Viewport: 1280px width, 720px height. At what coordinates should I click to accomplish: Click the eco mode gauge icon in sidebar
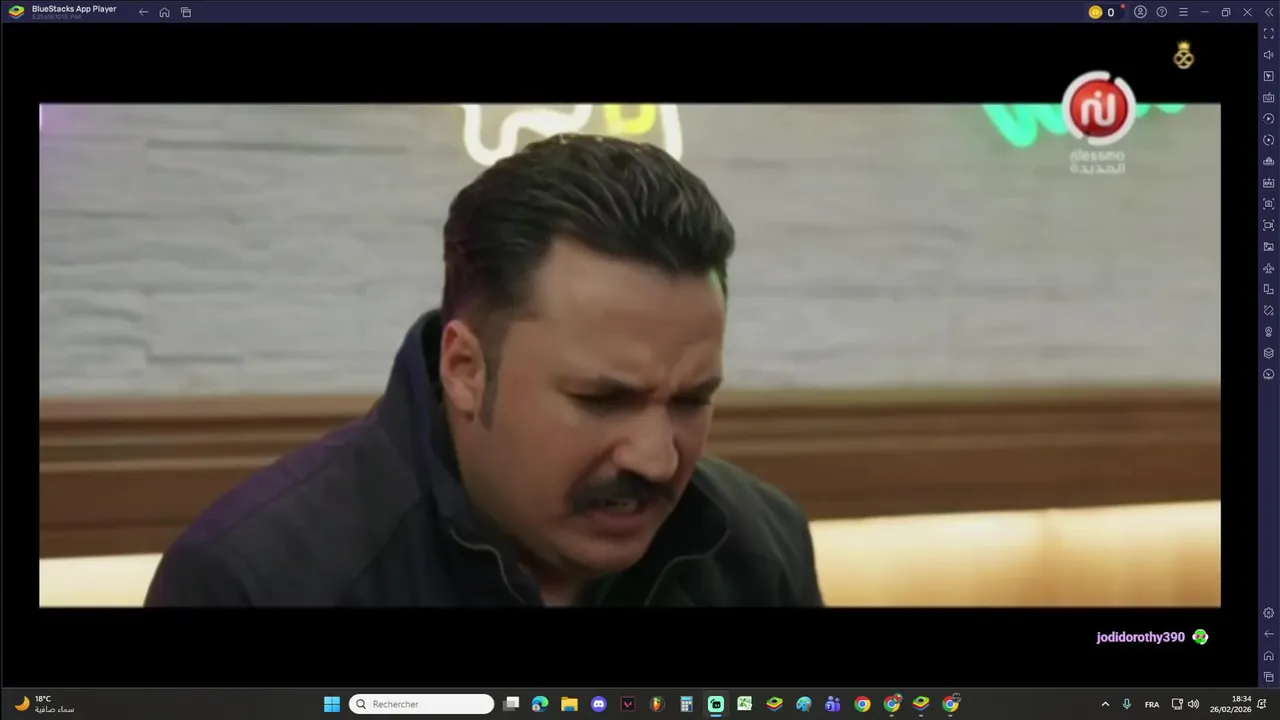[x=1268, y=374]
